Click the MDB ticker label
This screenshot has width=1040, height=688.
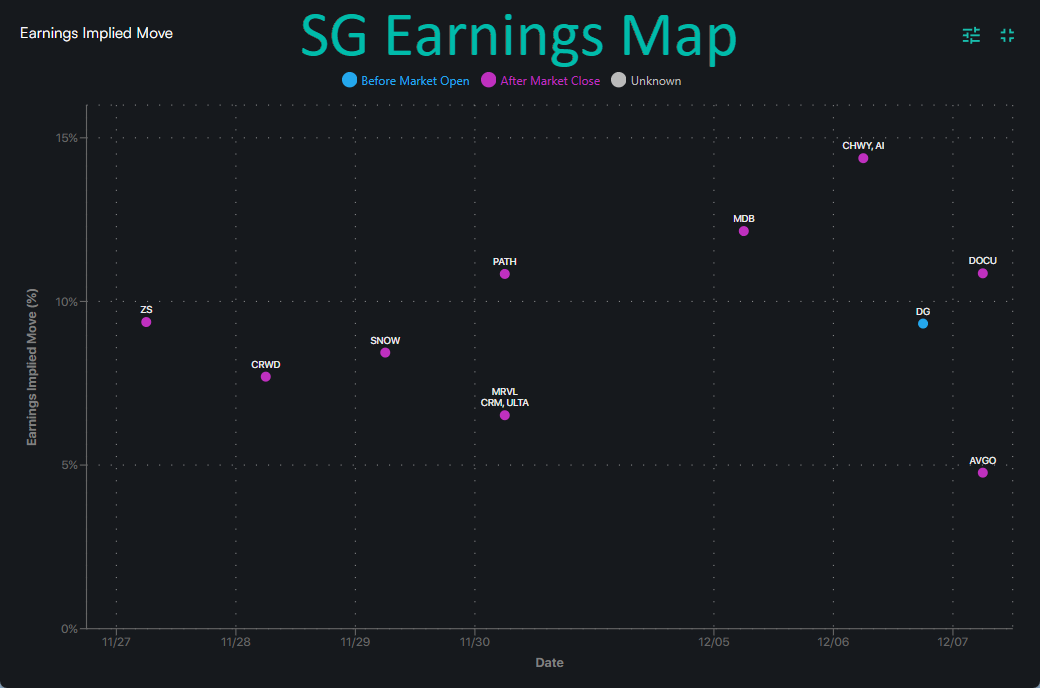point(744,219)
